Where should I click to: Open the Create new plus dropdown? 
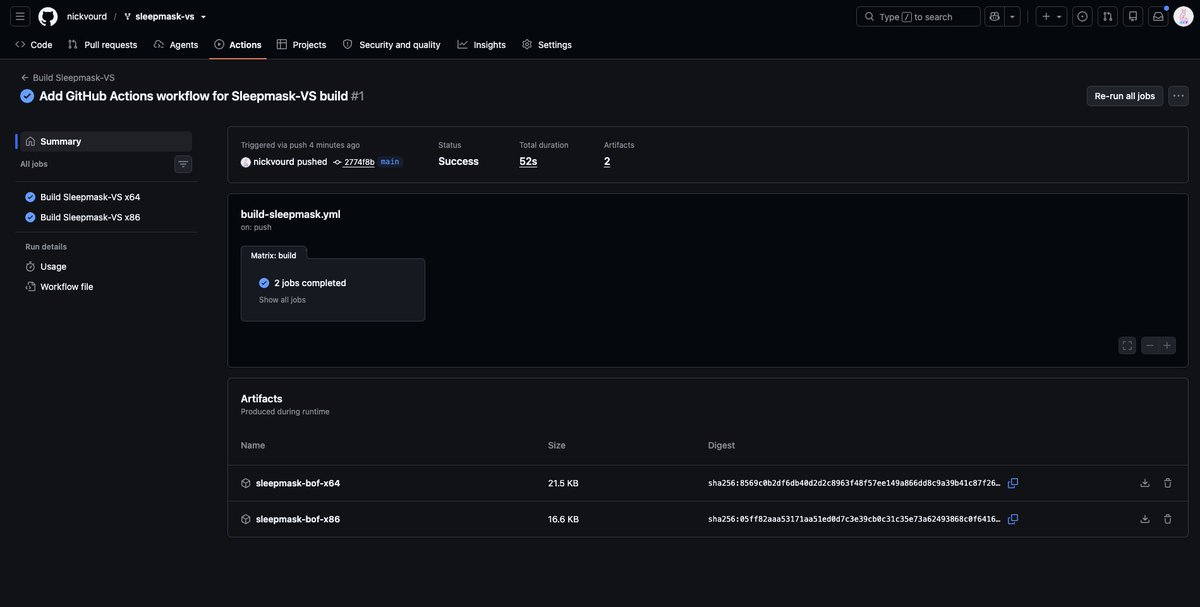pyautogui.click(x=1051, y=16)
